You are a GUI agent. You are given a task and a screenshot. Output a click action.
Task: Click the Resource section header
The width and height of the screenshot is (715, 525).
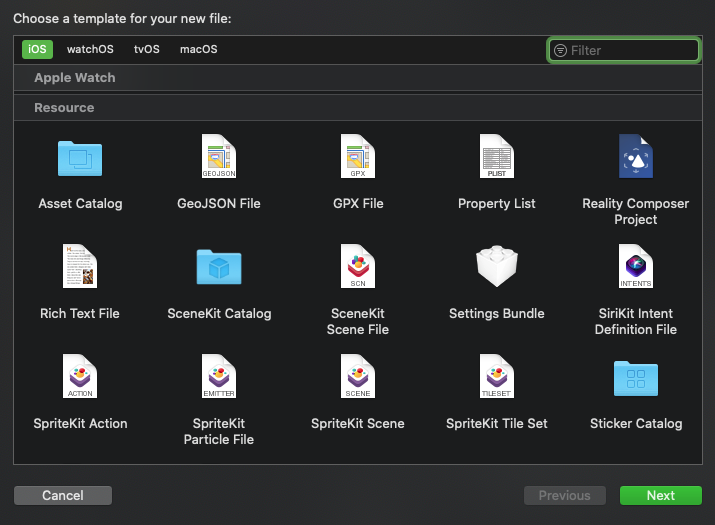point(358,108)
